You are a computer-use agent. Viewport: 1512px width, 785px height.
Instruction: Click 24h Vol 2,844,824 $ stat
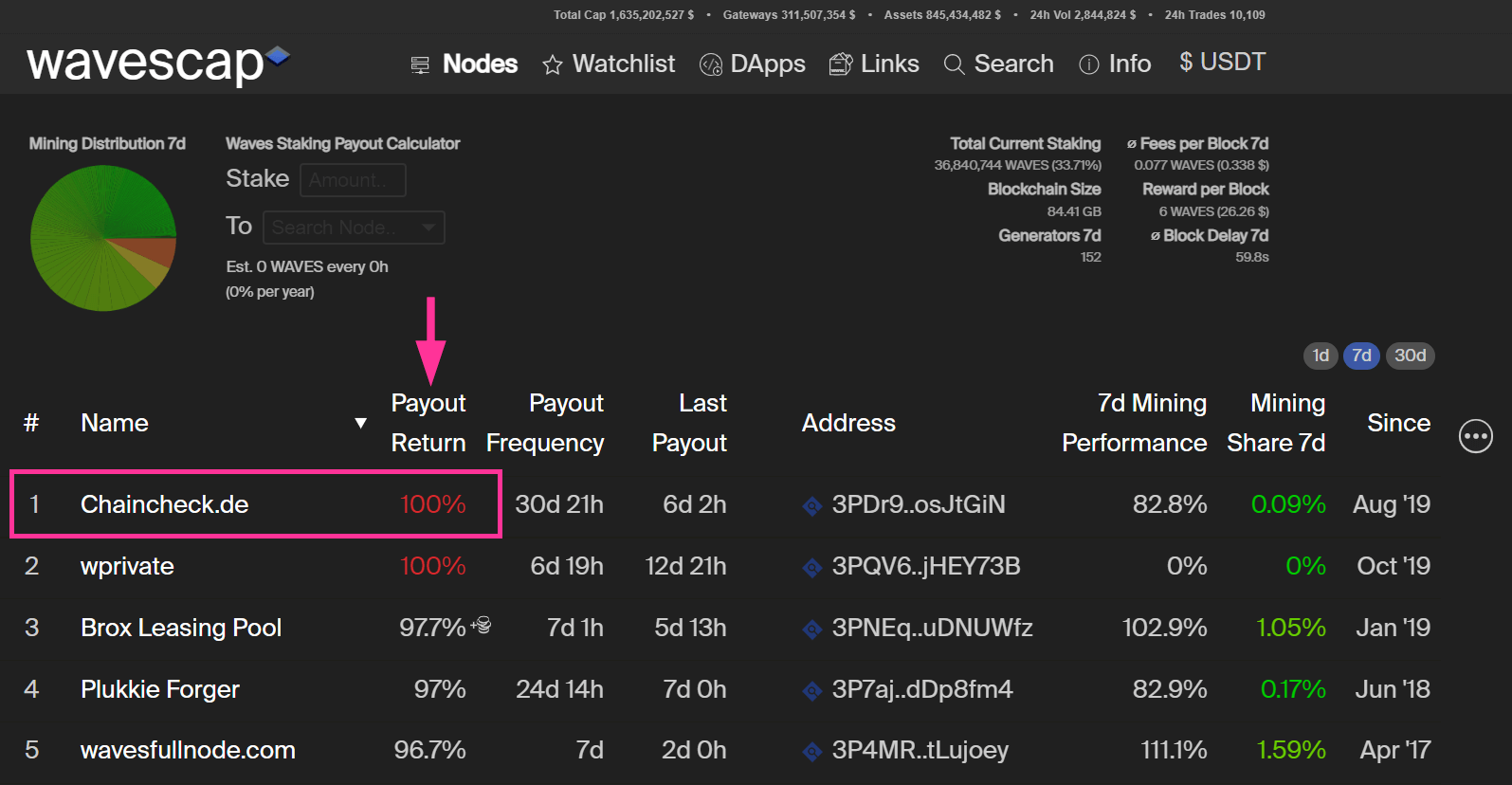click(1083, 15)
